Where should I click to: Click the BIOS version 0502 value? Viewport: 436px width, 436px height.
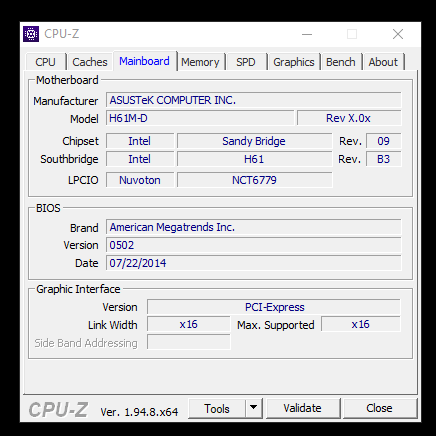(x=254, y=245)
